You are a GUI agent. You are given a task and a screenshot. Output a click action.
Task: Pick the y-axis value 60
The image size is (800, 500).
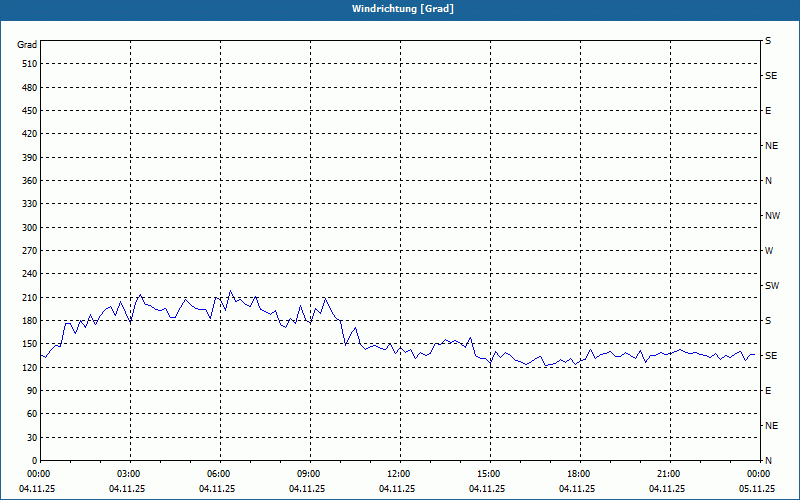click(32, 414)
